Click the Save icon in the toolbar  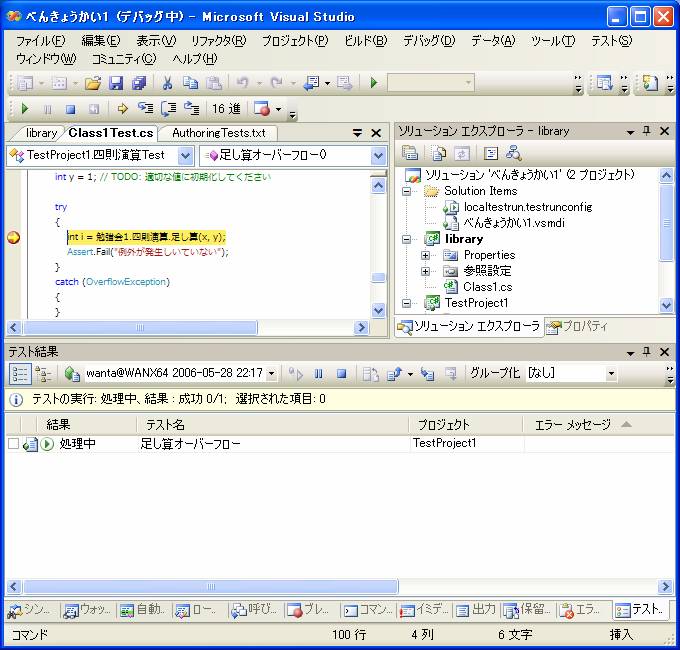(x=116, y=83)
